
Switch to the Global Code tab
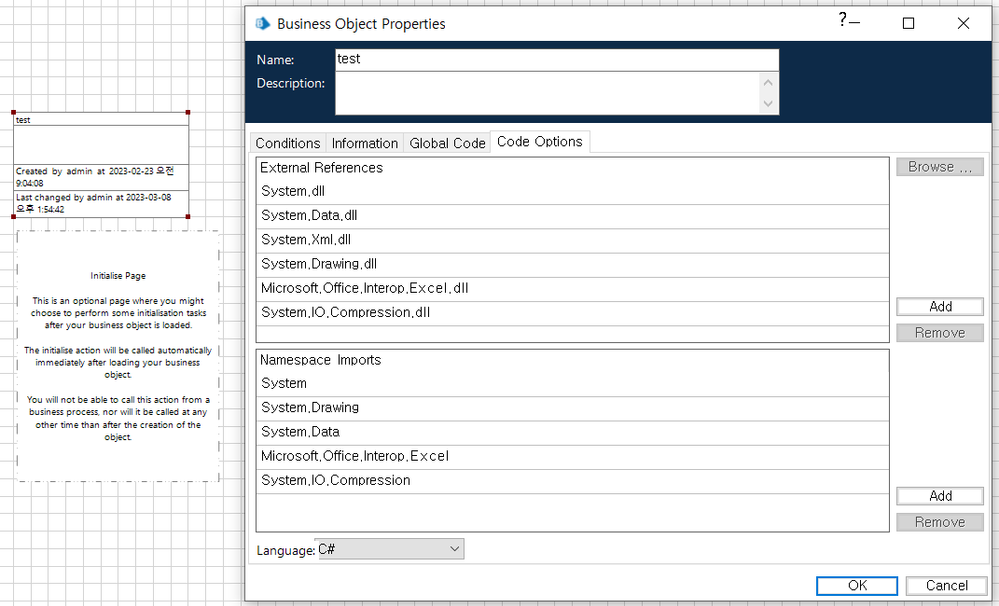click(x=447, y=143)
